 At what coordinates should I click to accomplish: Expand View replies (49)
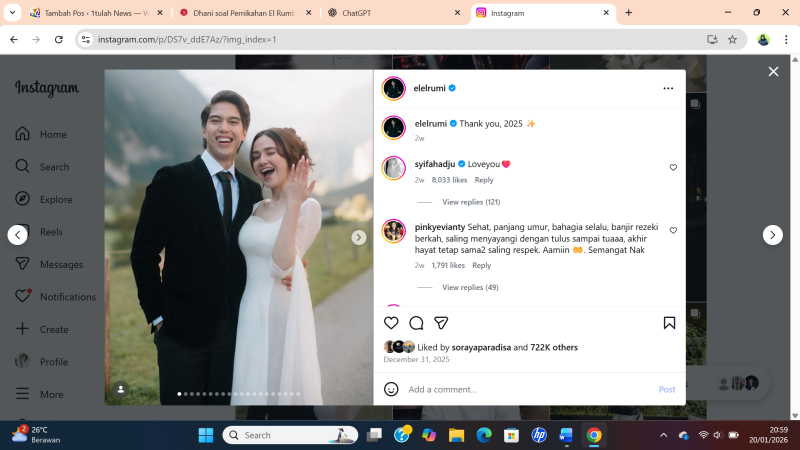(x=470, y=287)
